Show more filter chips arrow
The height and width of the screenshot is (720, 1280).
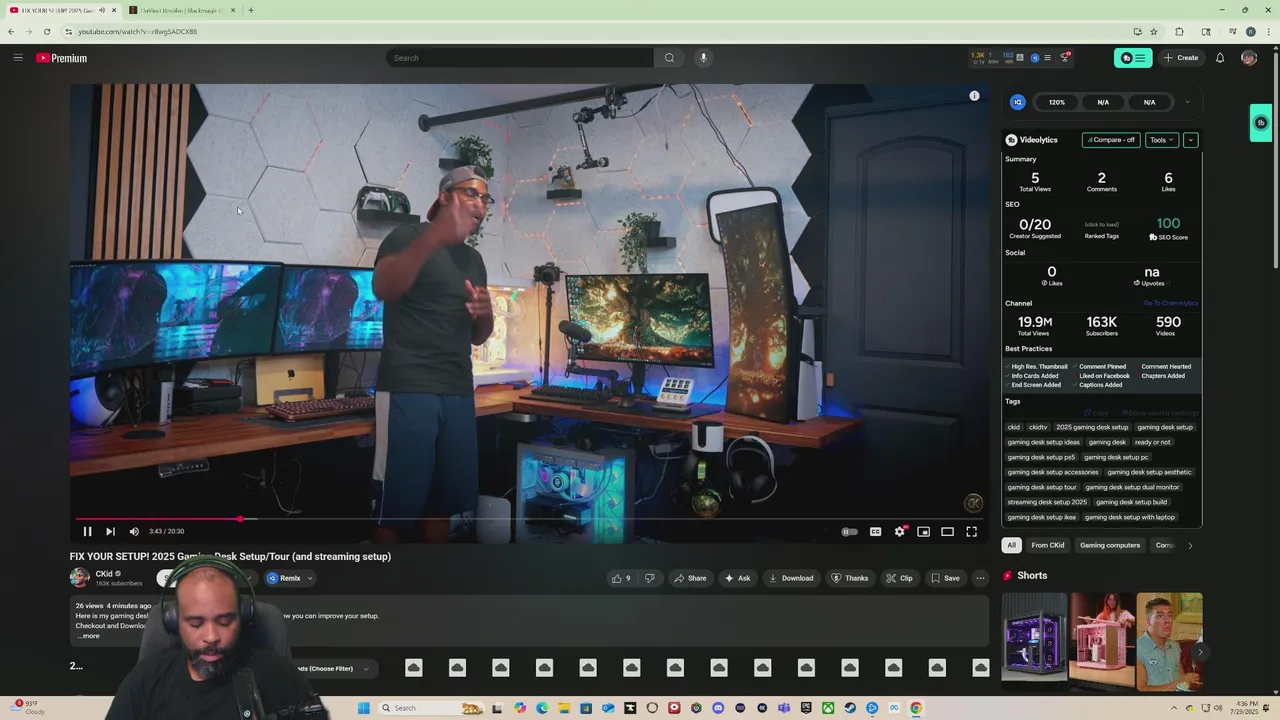click(x=1190, y=545)
